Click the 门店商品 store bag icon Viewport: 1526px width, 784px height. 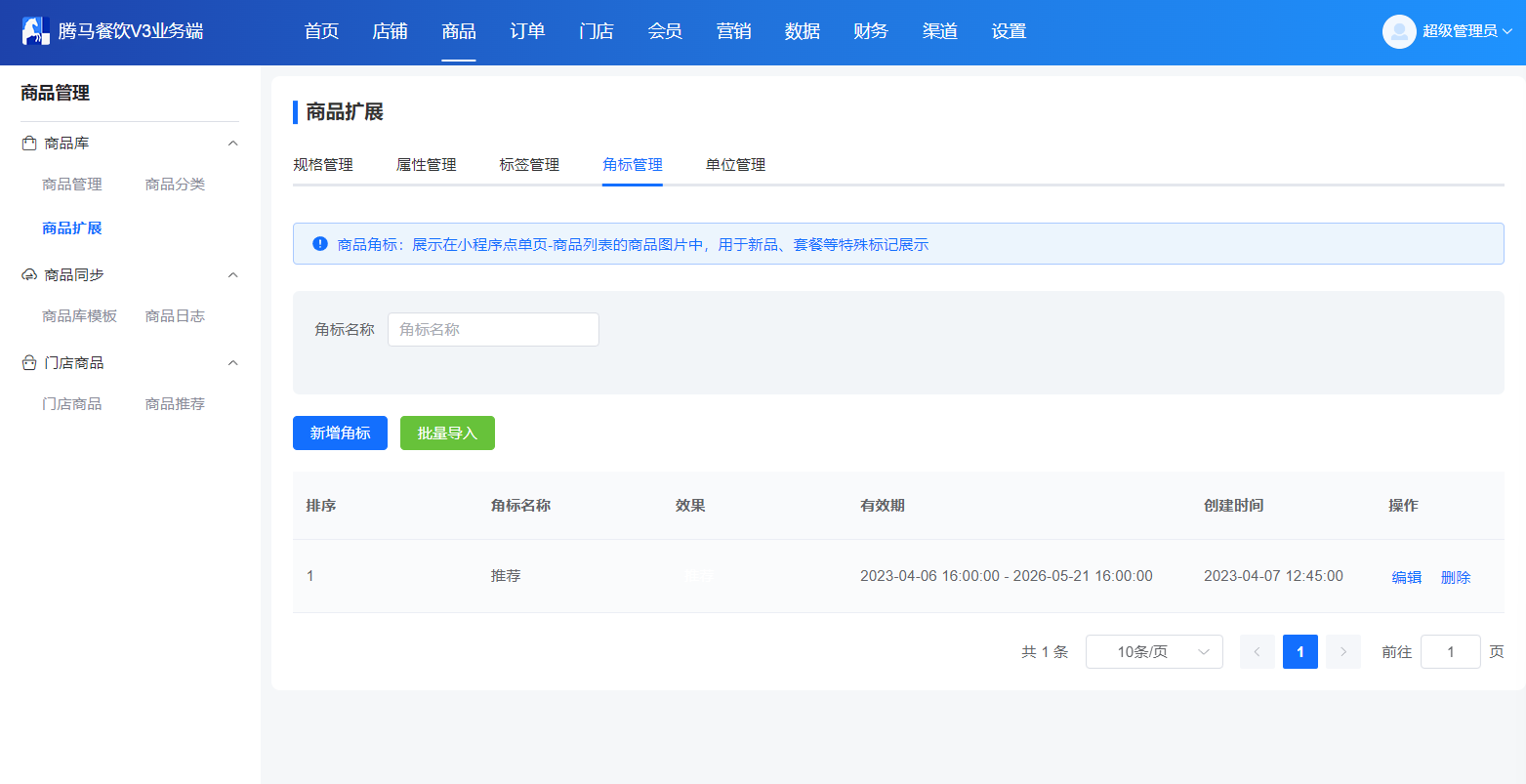[29, 363]
